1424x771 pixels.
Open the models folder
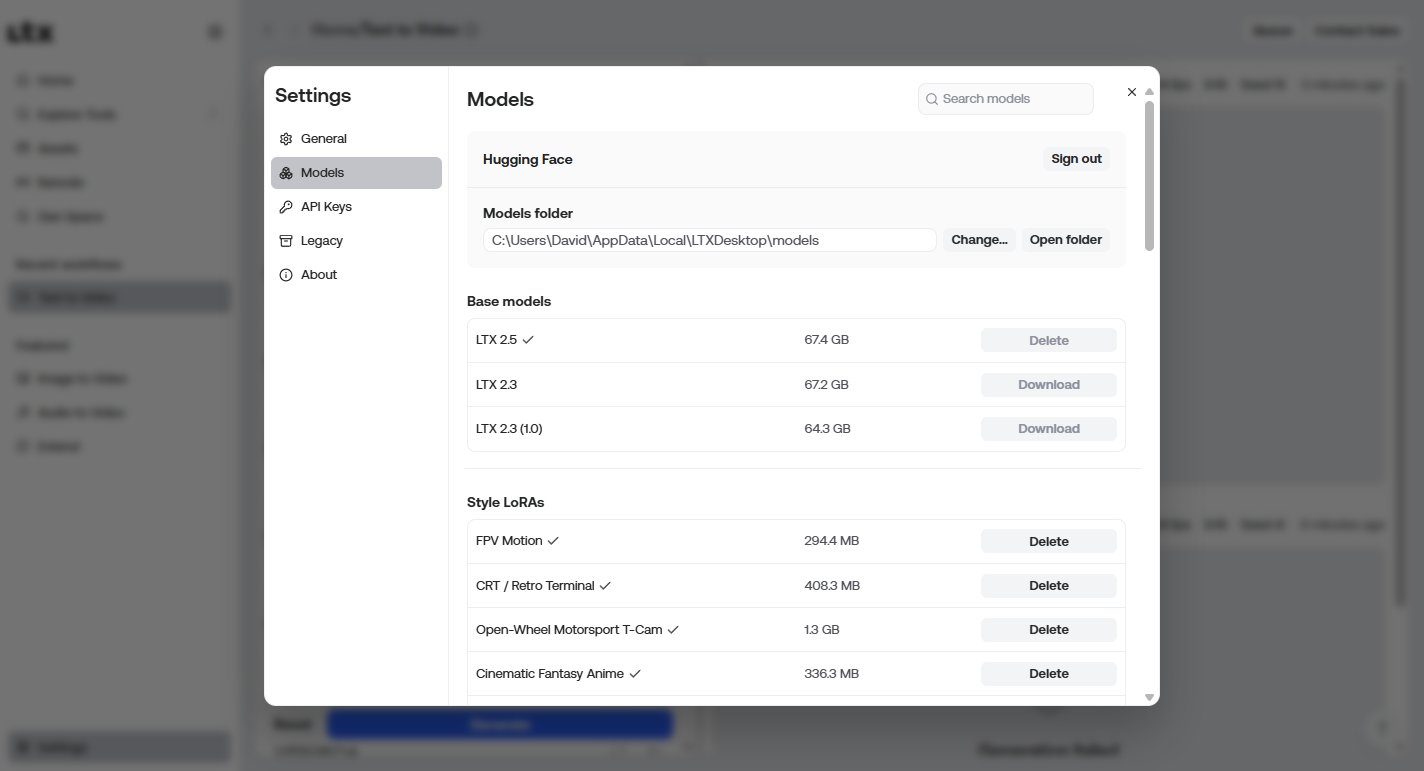[1066, 240]
